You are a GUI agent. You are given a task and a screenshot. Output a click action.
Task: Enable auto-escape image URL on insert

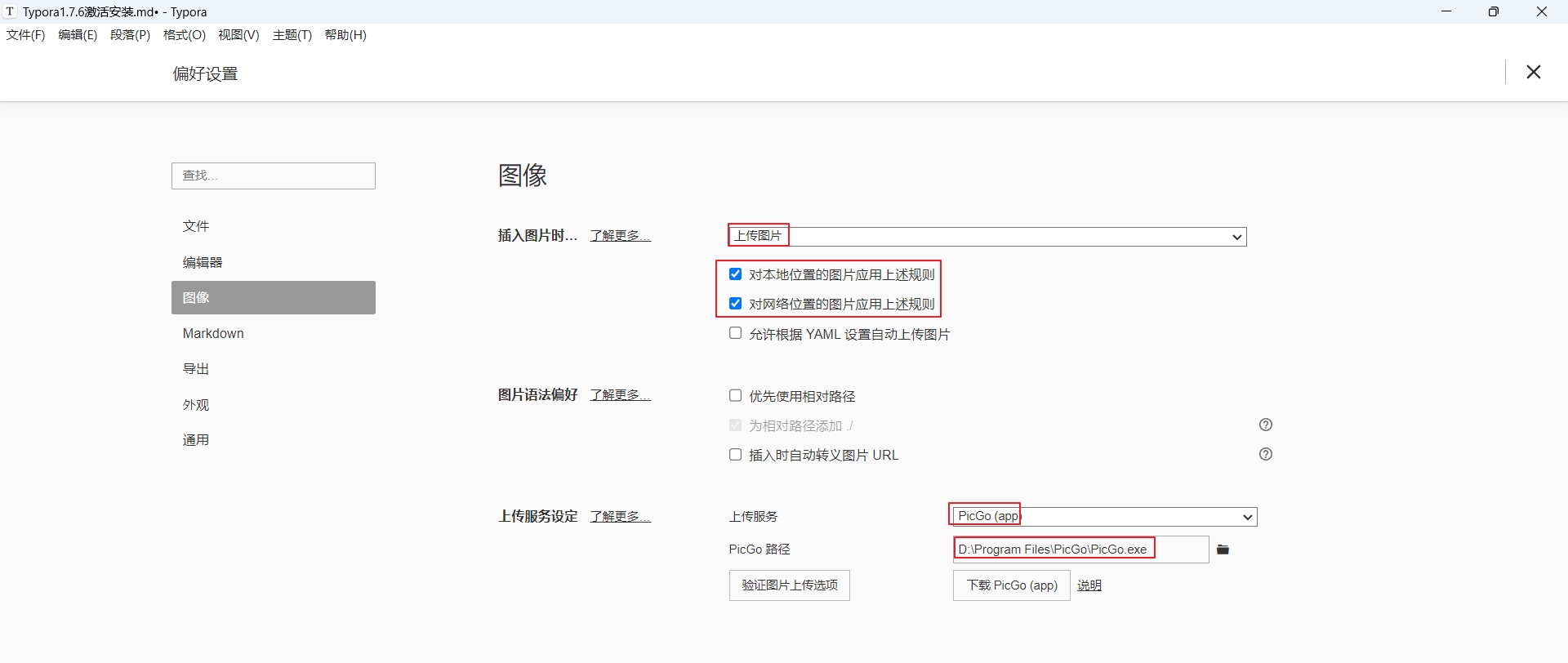click(x=736, y=455)
